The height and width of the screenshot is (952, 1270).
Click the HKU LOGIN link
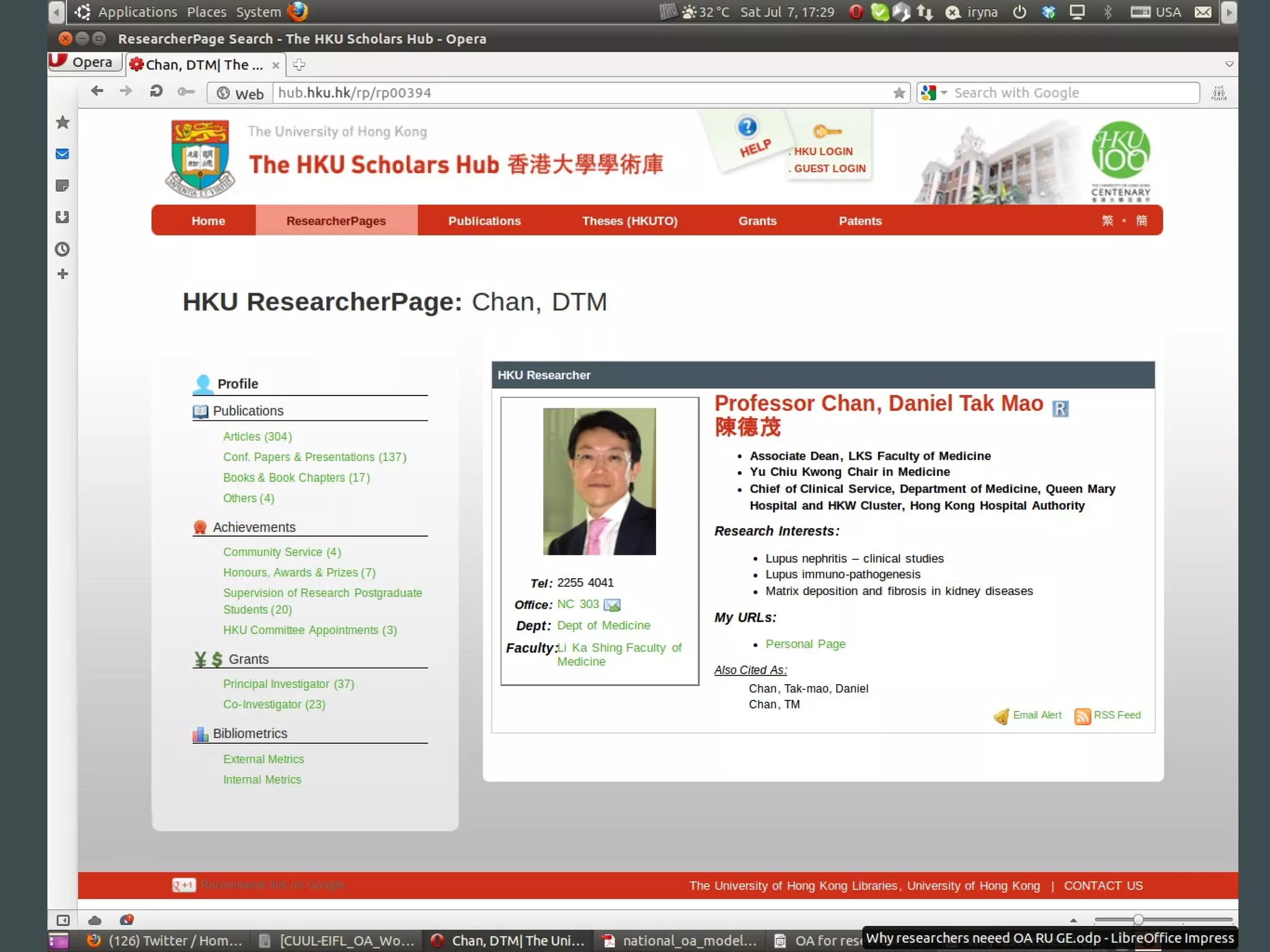[x=823, y=151]
